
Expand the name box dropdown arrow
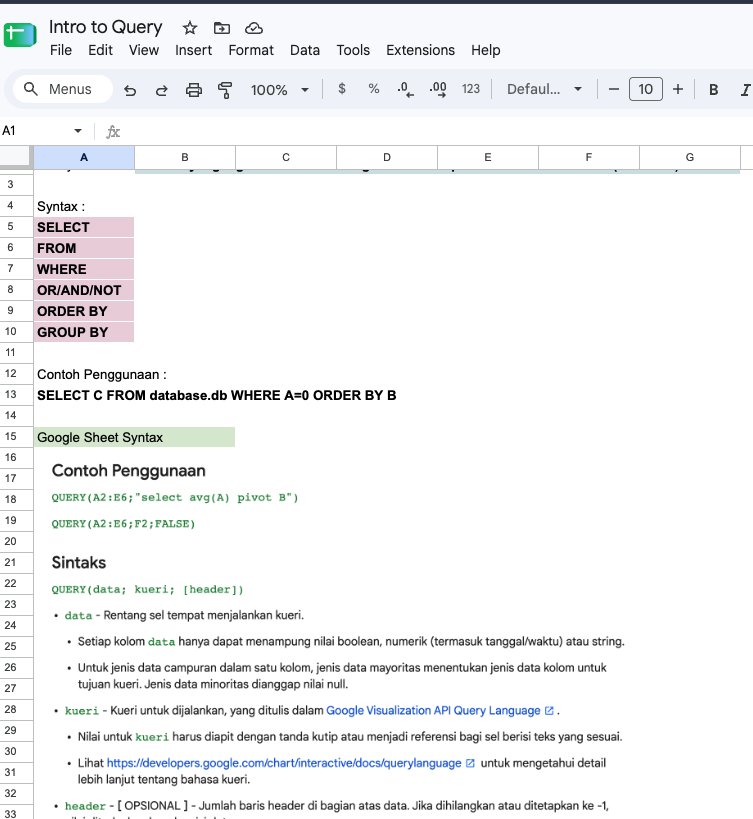78,131
